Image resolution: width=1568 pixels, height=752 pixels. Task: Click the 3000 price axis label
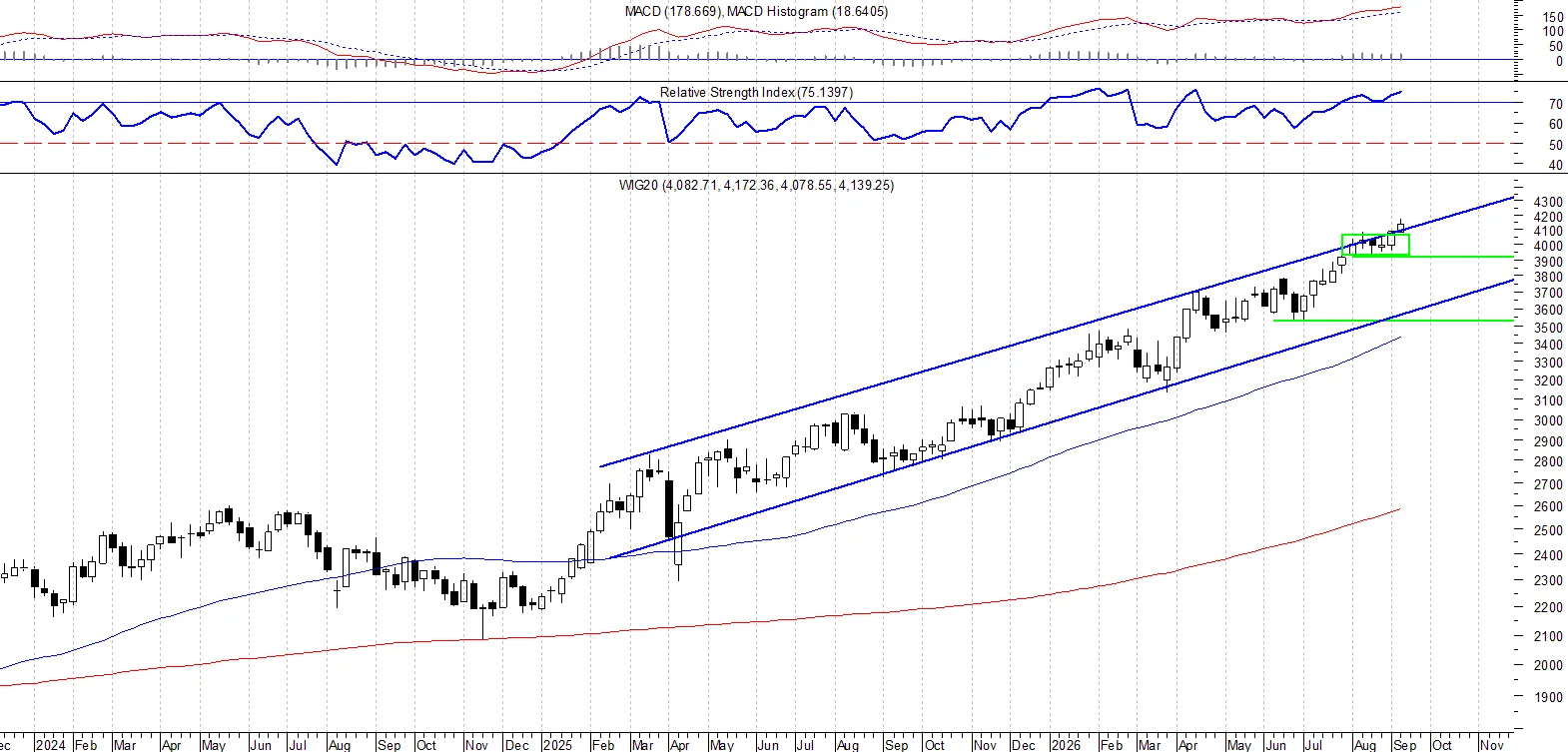coord(1549,421)
